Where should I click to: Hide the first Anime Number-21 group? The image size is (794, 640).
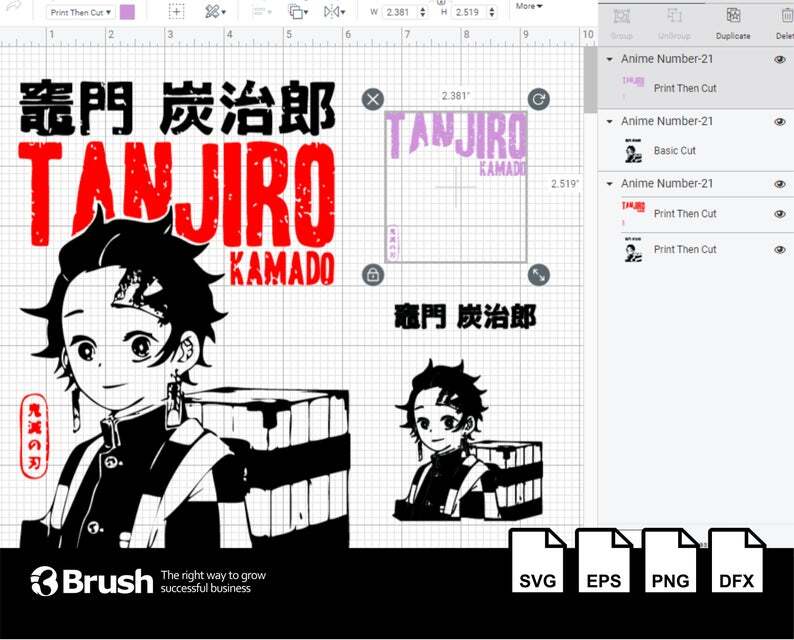point(780,59)
